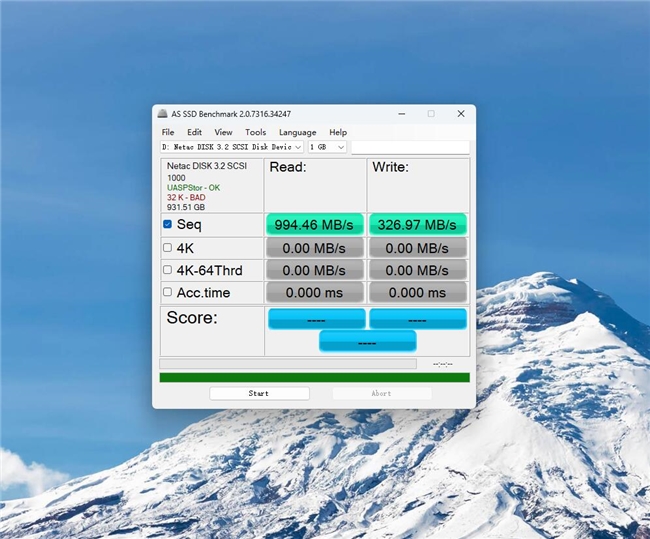This screenshot has width=650, height=539.
Task: Open the Tools menu
Action: [256, 132]
